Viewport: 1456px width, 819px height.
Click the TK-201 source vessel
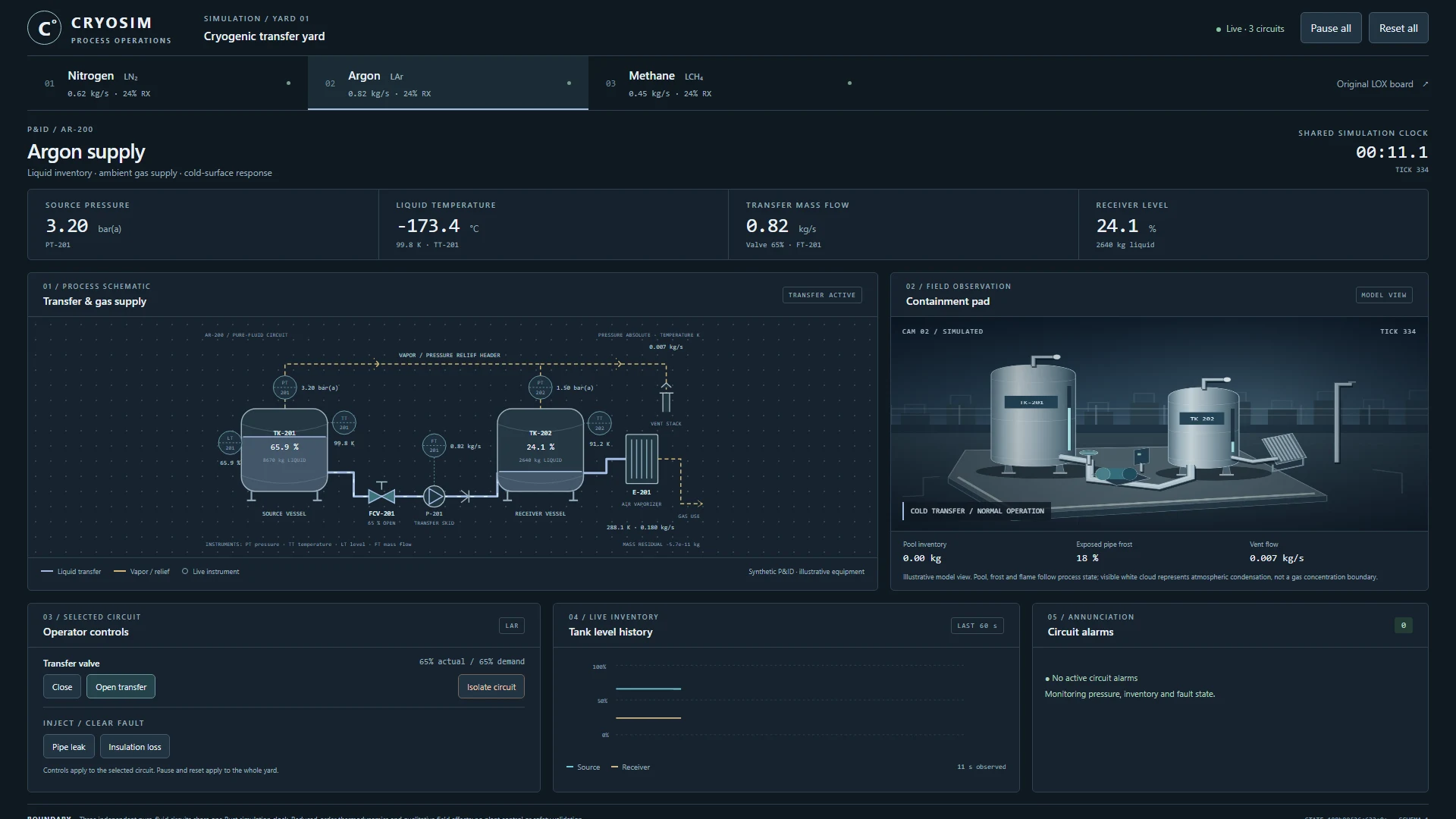tap(284, 450)
